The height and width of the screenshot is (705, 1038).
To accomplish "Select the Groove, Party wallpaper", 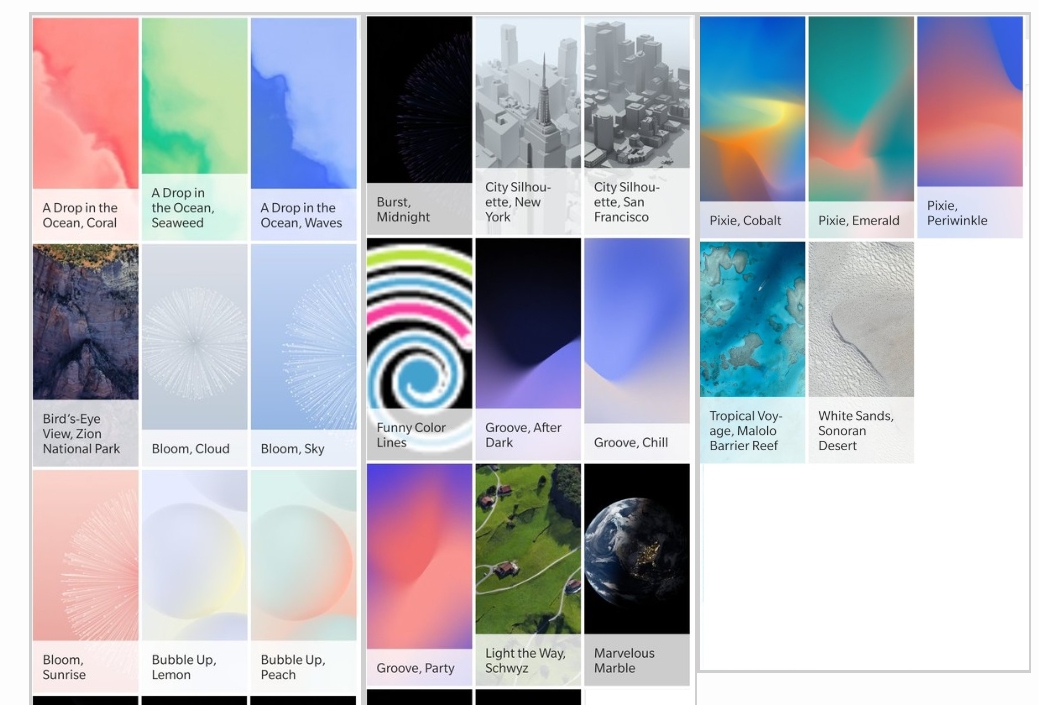I will click(419, 575).
